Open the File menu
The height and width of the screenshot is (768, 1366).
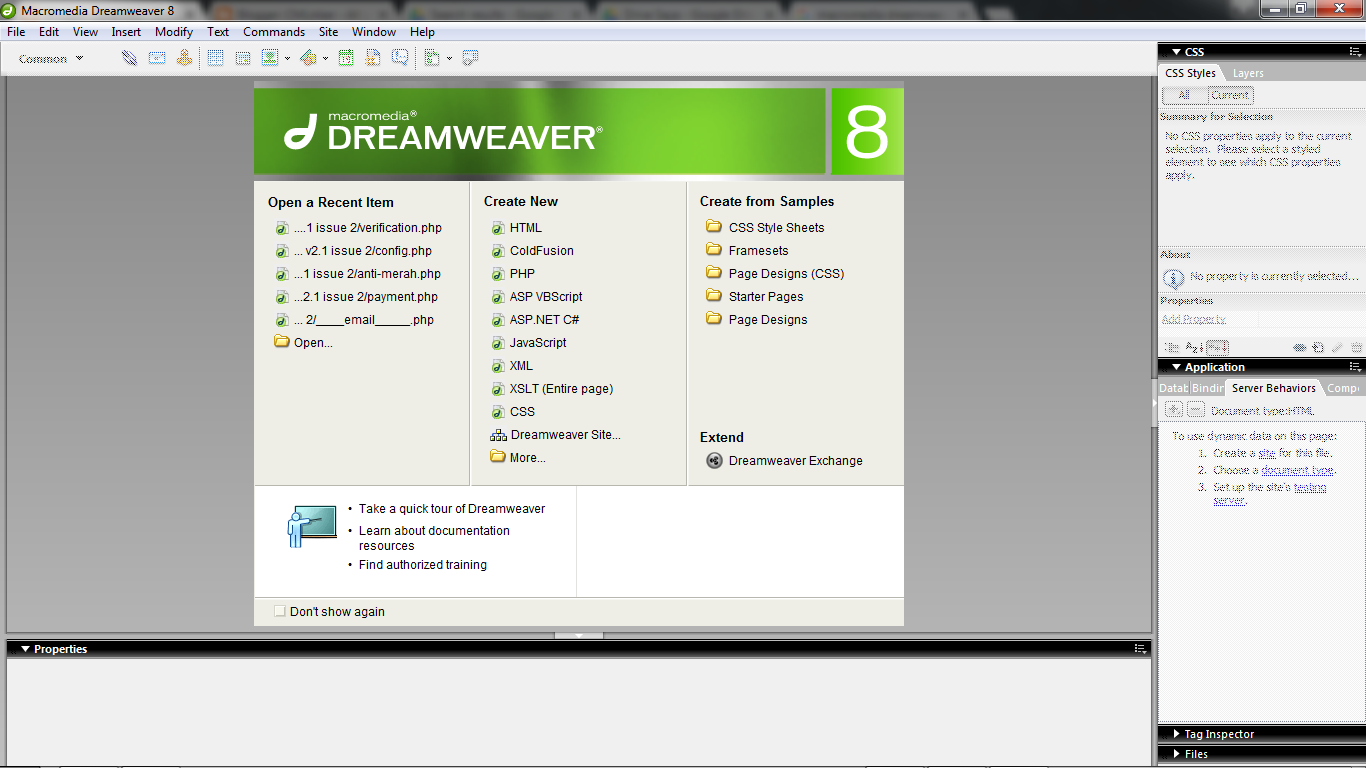tap(16, 32)
